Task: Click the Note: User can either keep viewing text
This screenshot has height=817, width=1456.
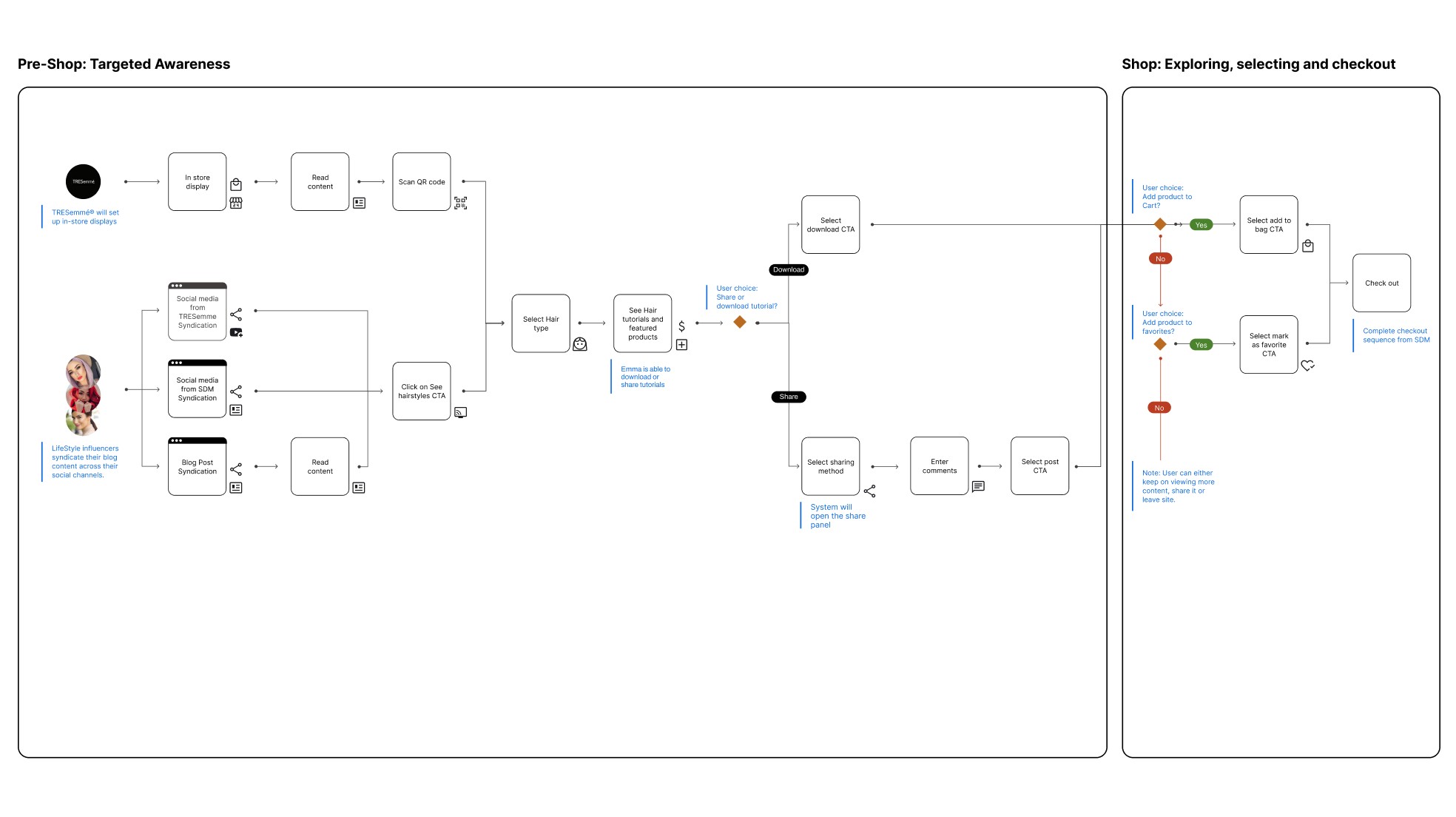Action: coord(1178,486)
